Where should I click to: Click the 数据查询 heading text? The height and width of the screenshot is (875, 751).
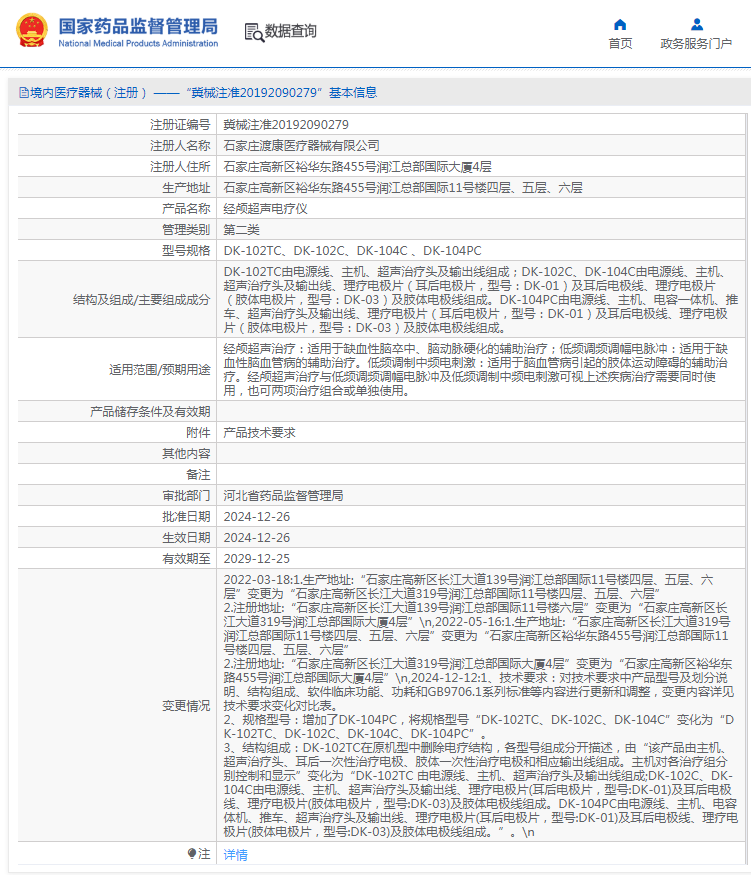291,31
